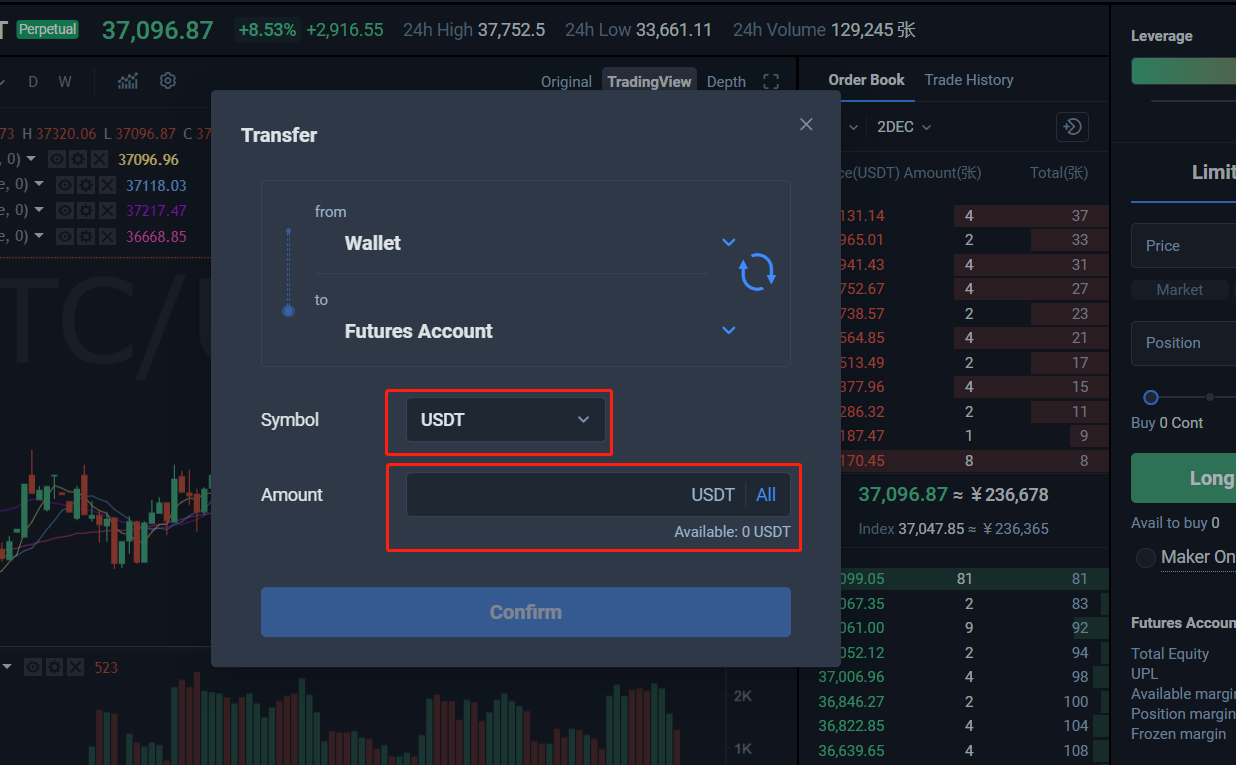Click the swap from/to direction icon
Screen dimensions: 1236x765
click(x=757, y=272)
